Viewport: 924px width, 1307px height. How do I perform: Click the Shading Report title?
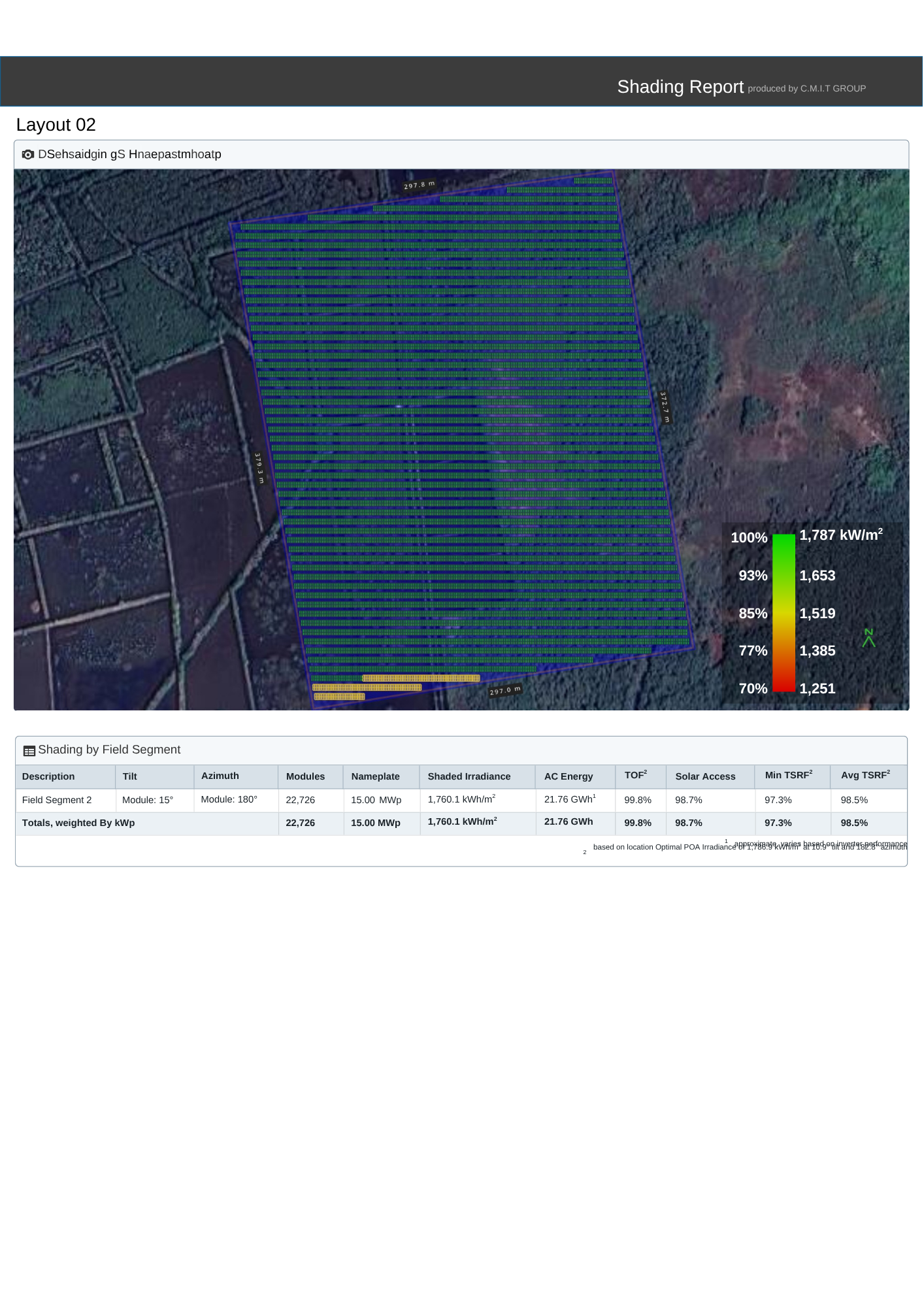coord(680,87)
